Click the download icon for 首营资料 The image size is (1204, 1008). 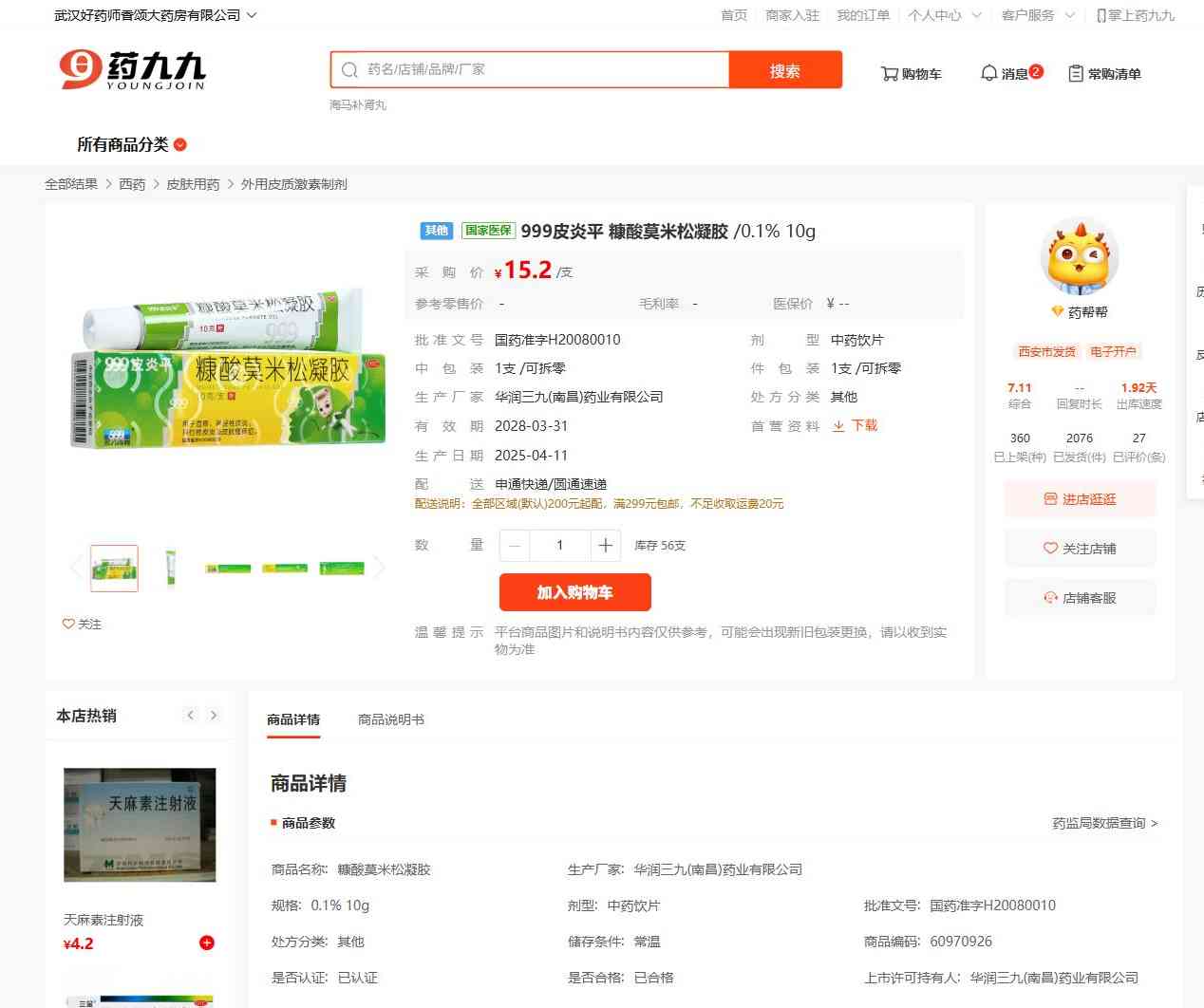point(838,426)
